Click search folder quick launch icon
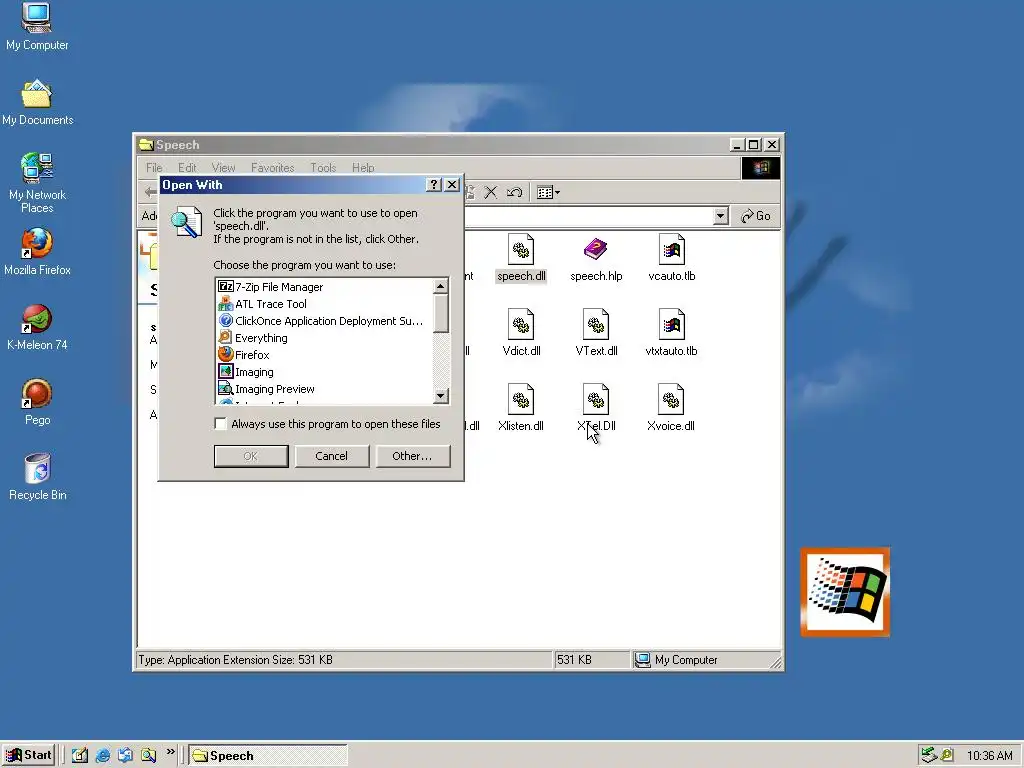 click(148, 756)
